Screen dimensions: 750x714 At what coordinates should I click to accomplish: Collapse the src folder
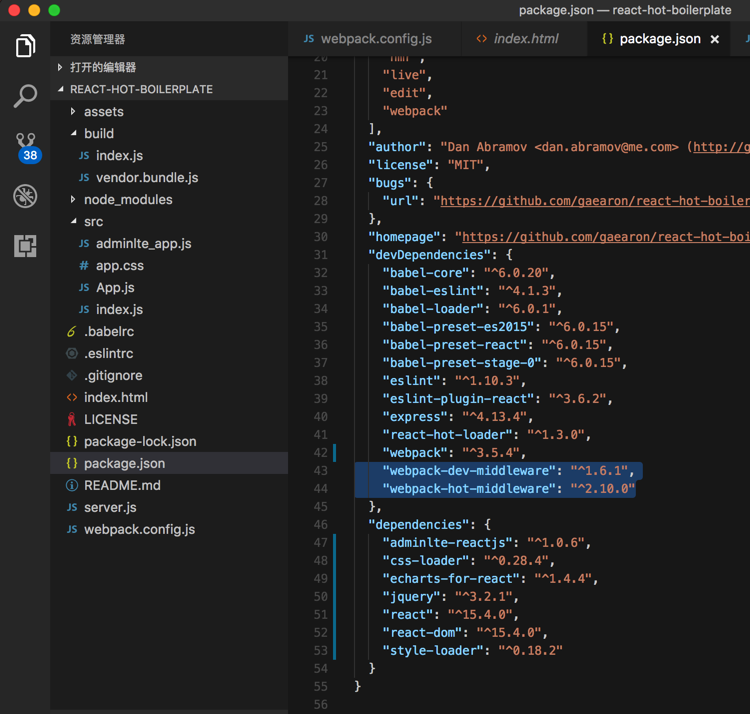93,221
